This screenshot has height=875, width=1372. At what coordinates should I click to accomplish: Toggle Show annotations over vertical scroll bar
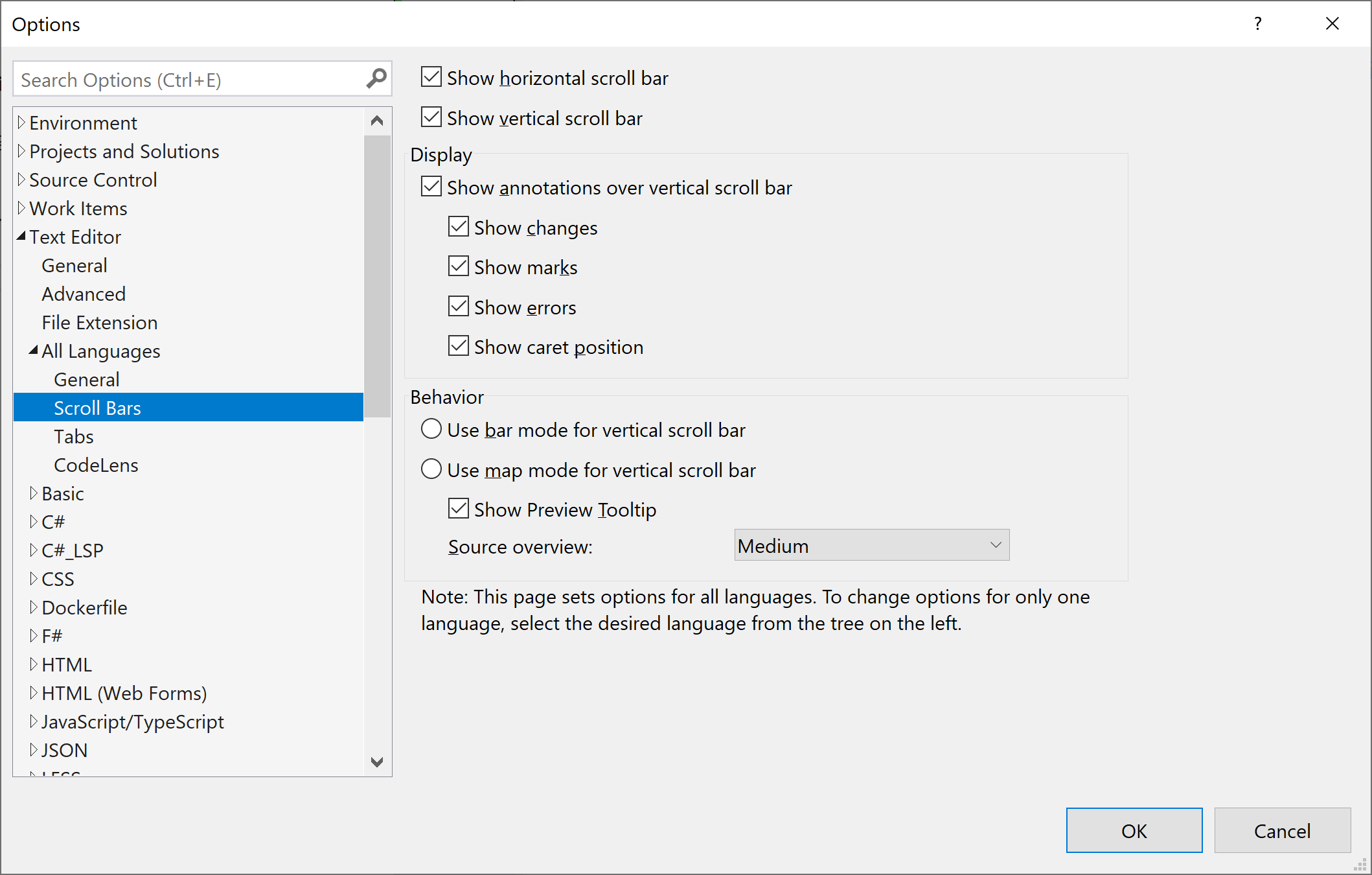tap(431, 187)
